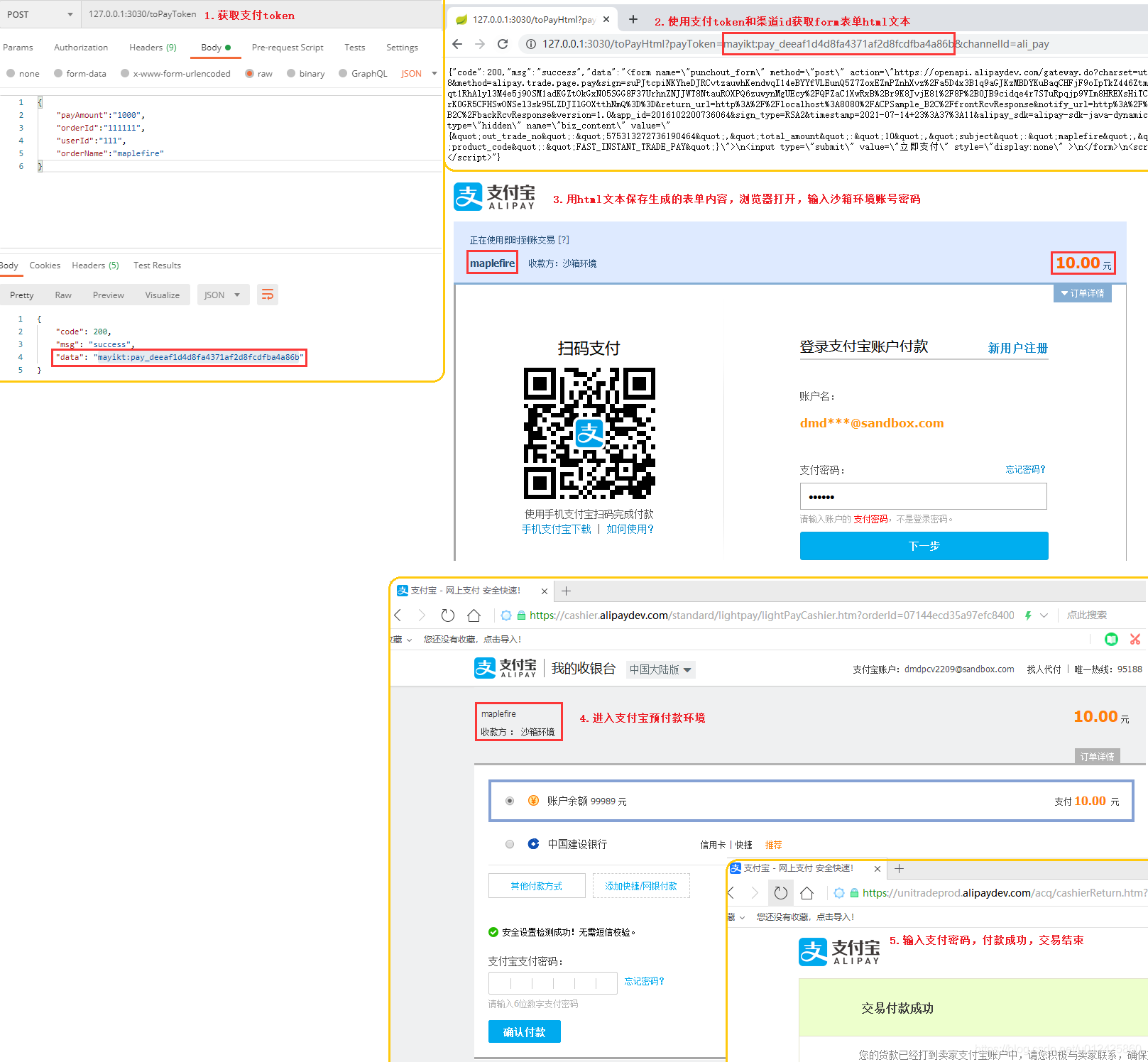Reload the toPayHtml page
Image resolution: width=1148 pixels, height=1062 pixels.
pos(503,44)
